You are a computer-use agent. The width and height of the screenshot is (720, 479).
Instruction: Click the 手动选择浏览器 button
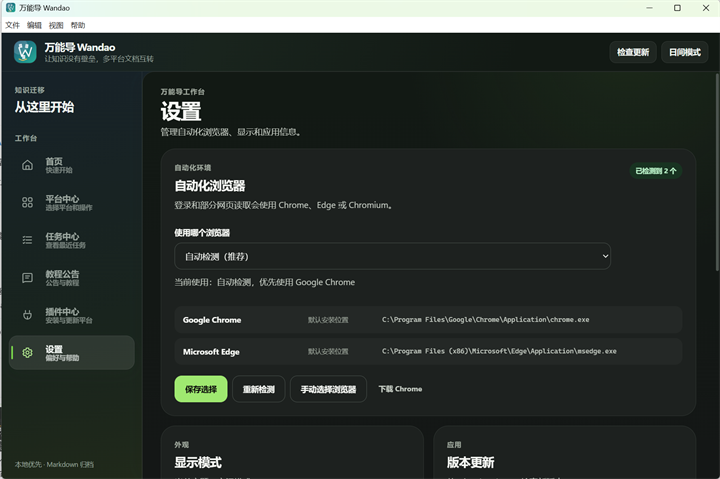[328, 389]
